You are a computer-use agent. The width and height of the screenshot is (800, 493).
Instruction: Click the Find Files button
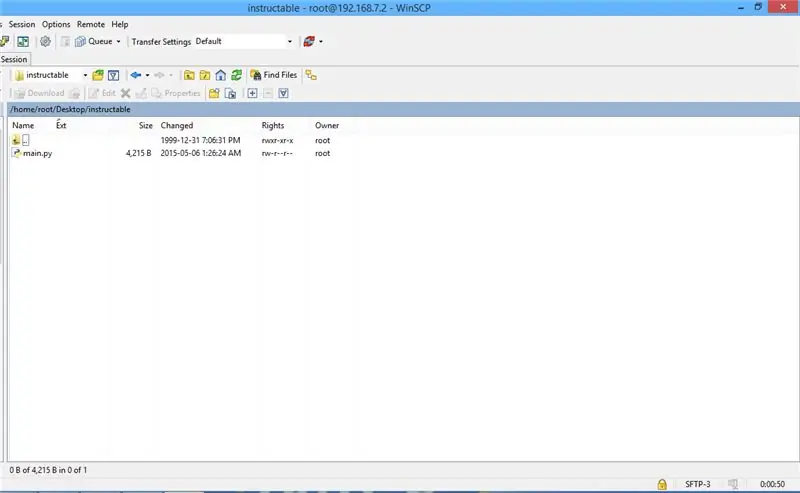point(273,75)
